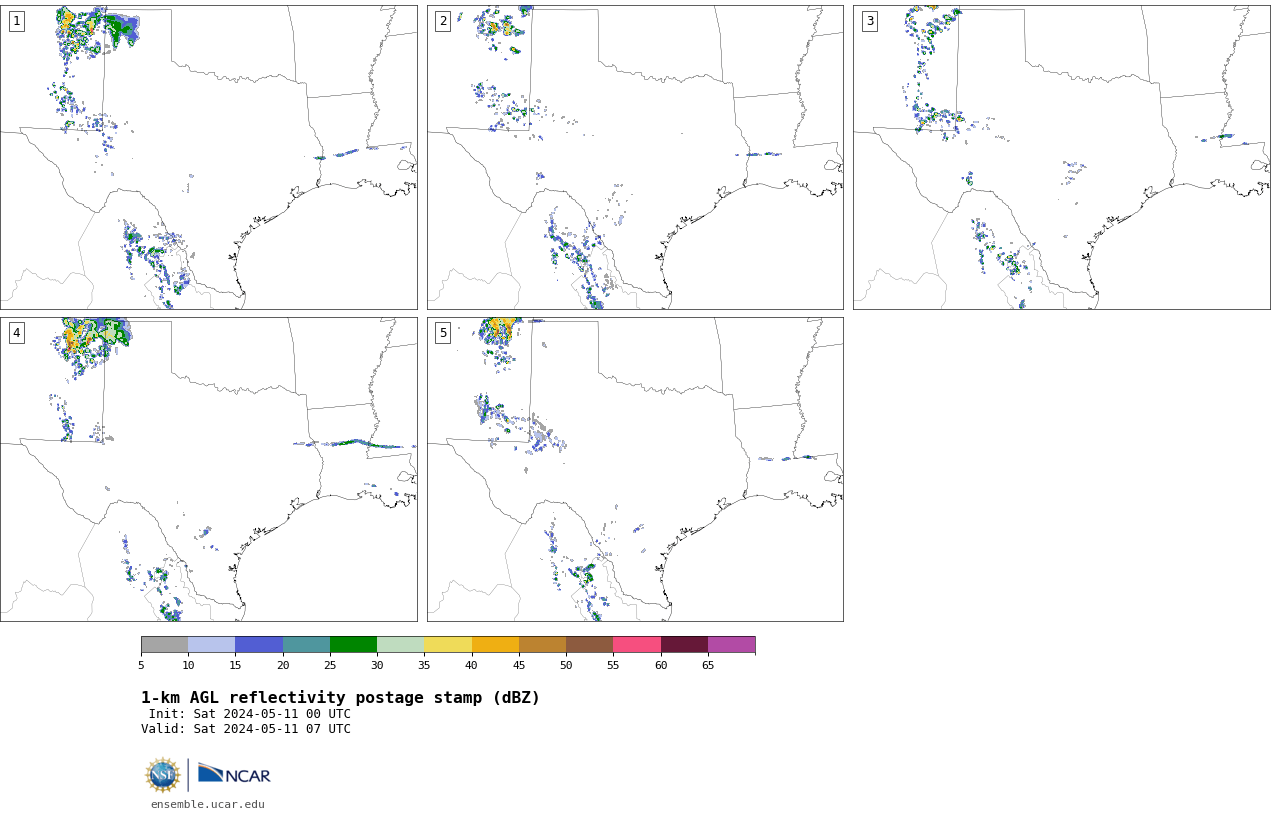This screenshot has height=815, width=1280.
Task: Click the number 1 panel label
Action: (17, 21)
